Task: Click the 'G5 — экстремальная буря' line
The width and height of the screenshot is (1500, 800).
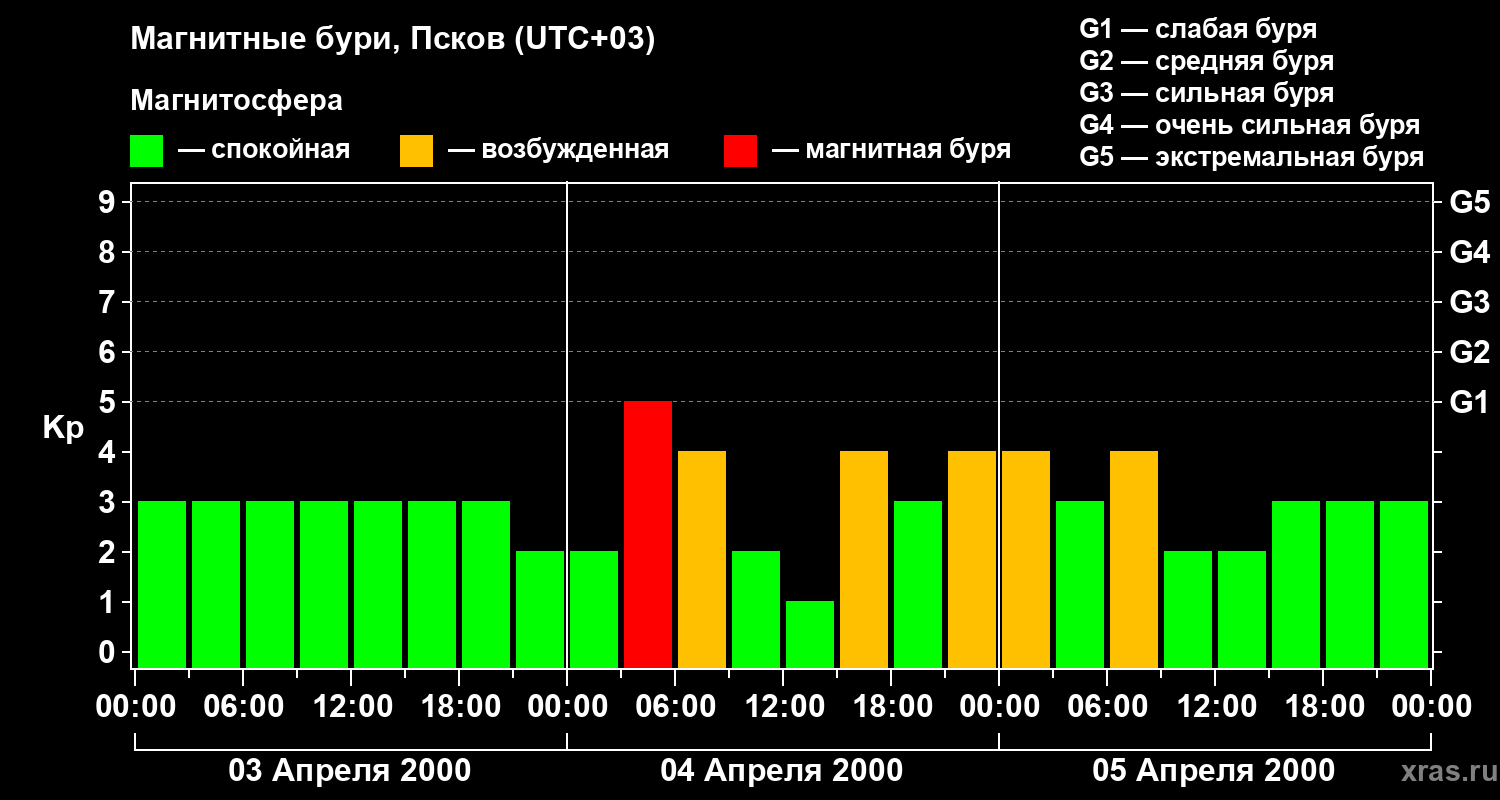Action: tap(1252, 157)
